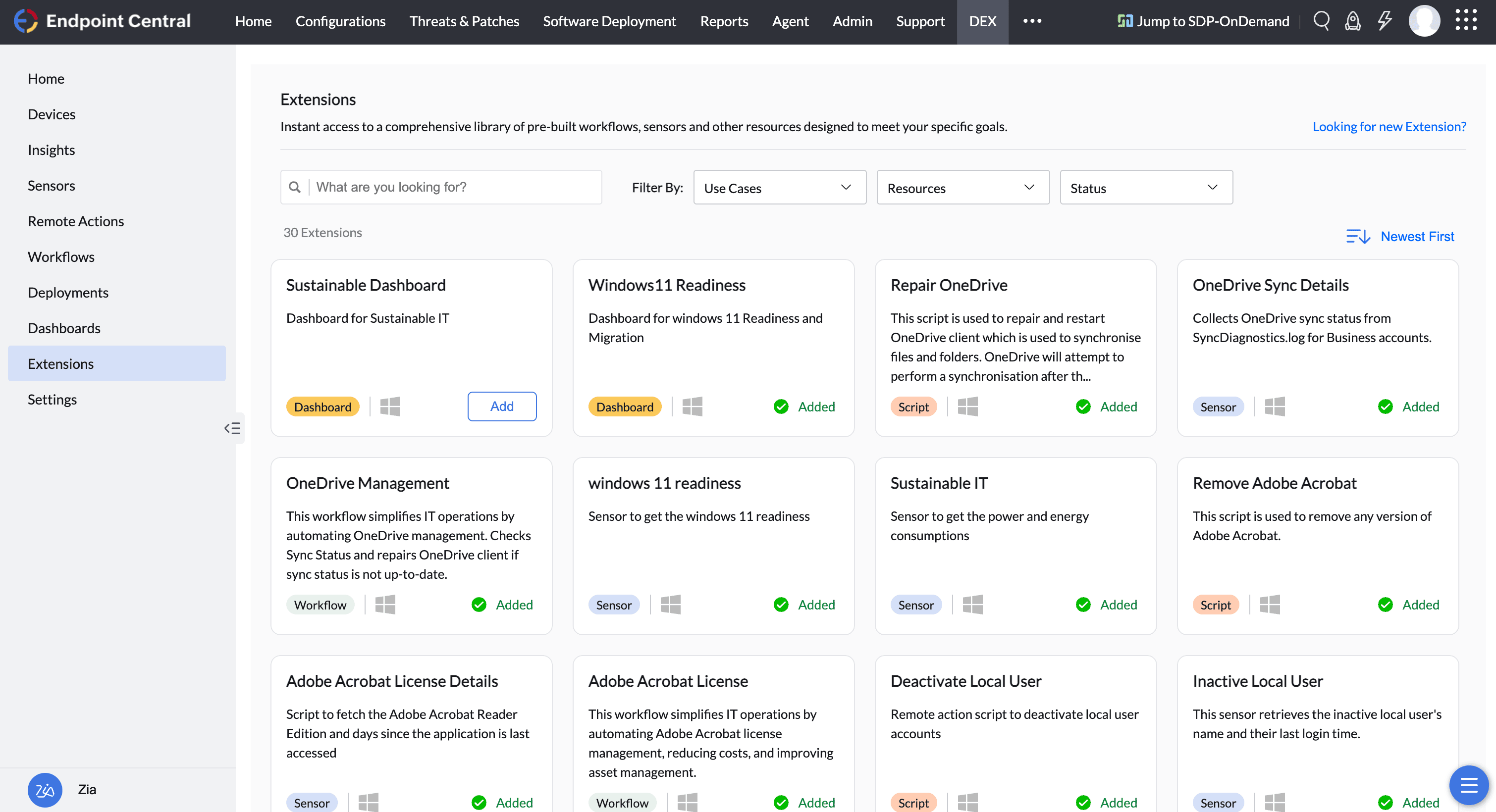Click the three-dots more menu in navbar
1496x812 pixels.
click(1032, 21)
